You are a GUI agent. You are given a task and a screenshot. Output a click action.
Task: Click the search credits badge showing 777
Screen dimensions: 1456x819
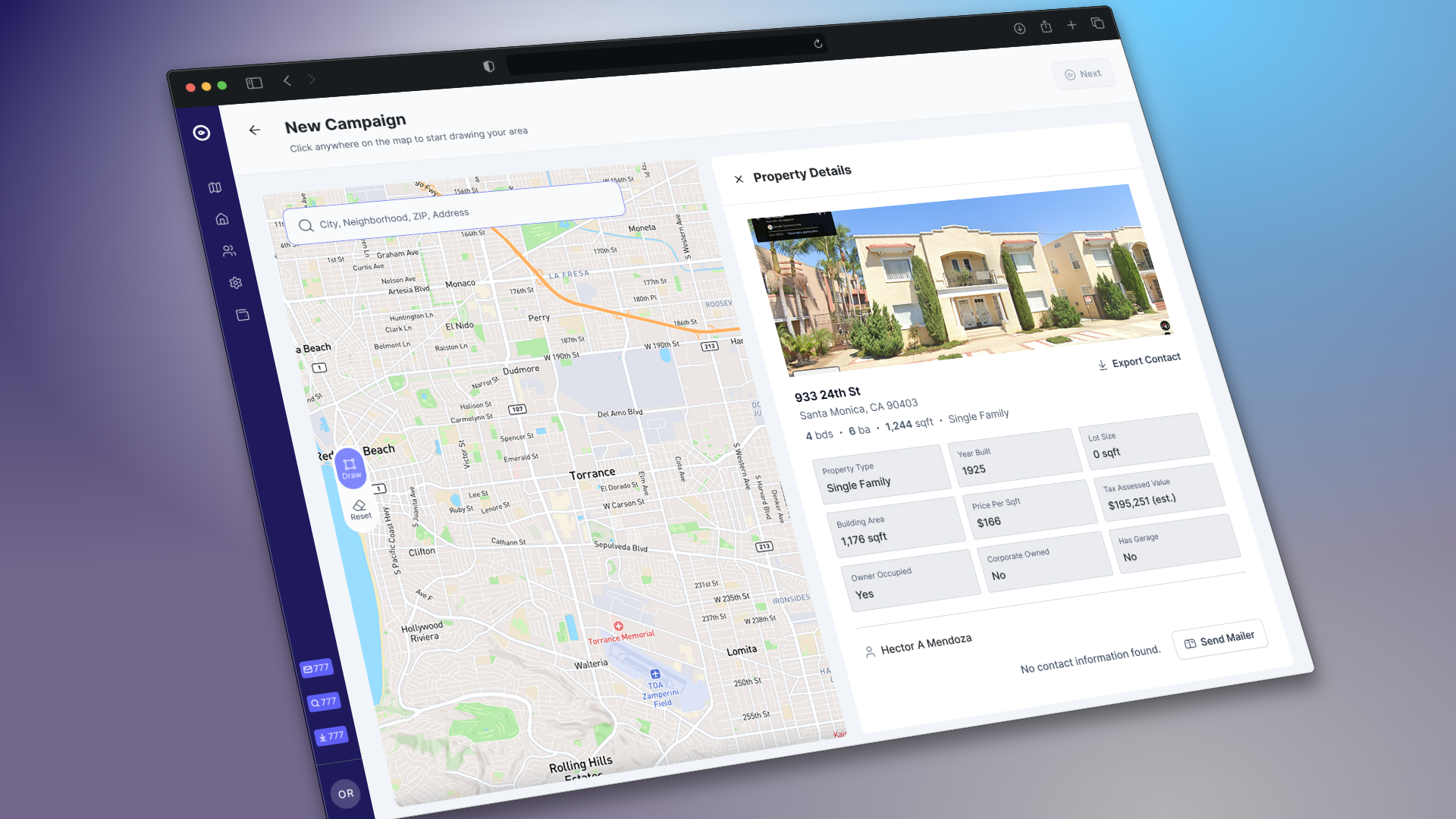[x=324, y=702]
